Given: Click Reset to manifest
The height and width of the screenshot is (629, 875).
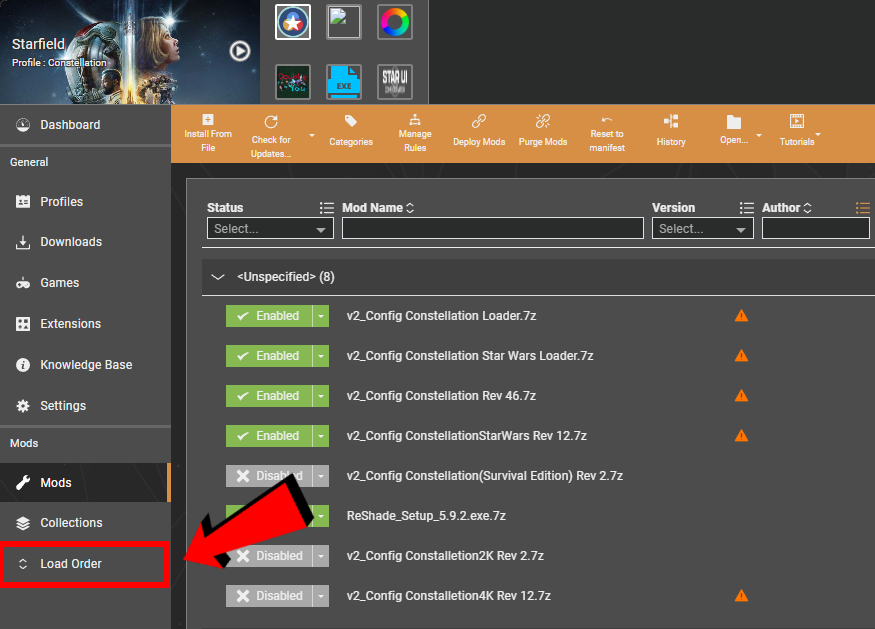Looking at the screenshot, I should 607,133.
